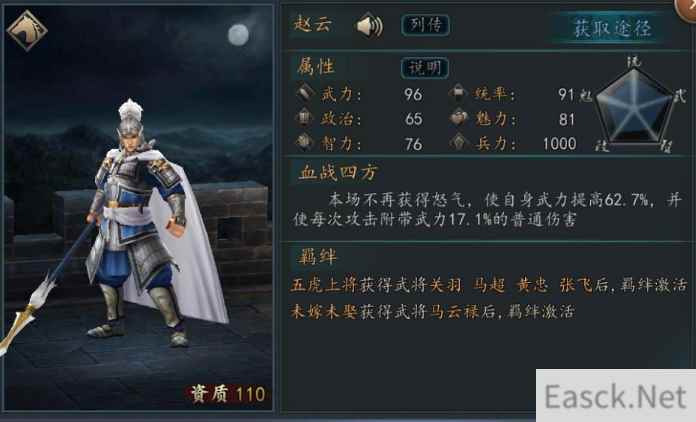Select the 五虎上将 bond entry

click(324, 285)
